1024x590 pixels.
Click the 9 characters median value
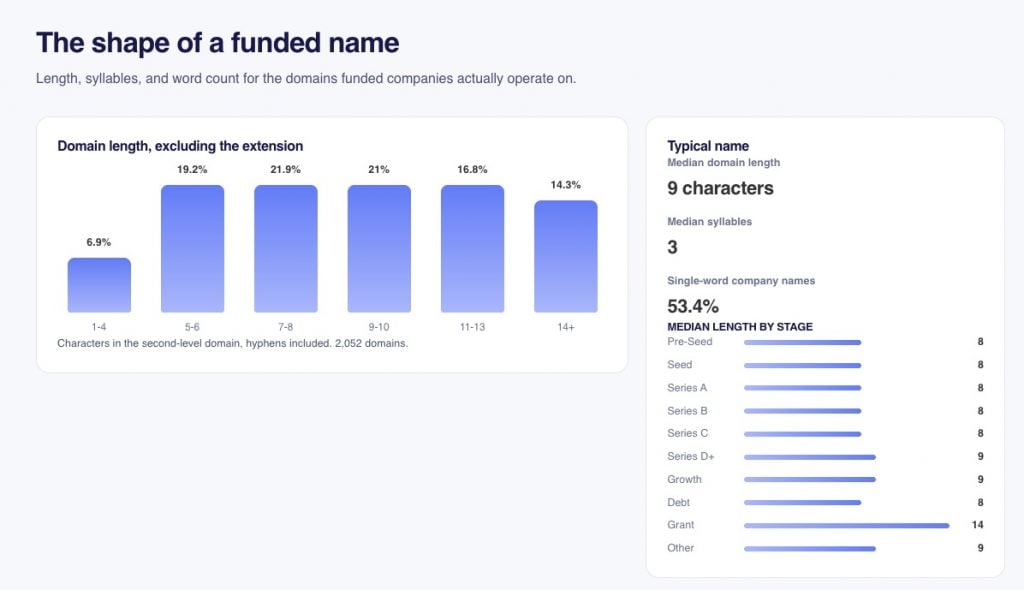pos(720,188)
